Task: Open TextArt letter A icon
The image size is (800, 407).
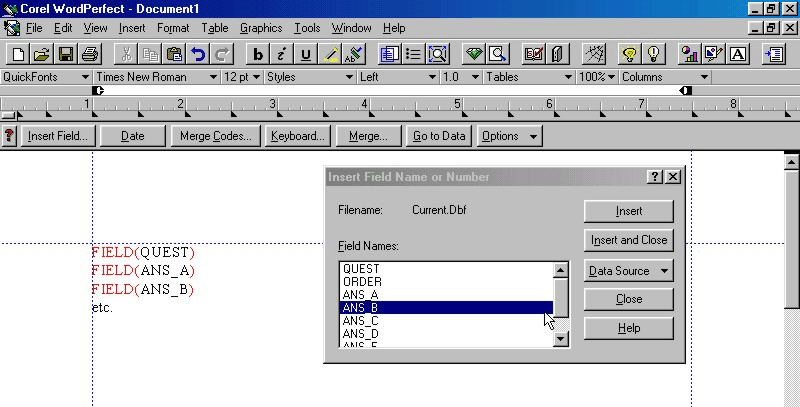Action: tap(738, 54)
